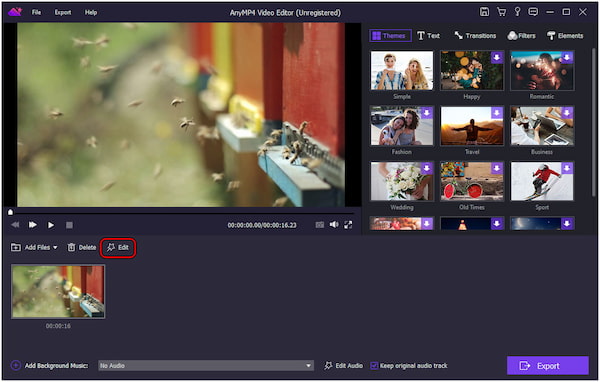Image resolution: width=600 pixels, height=382 pixels.
Task: Select the Wedding theme thumbnail
Action: coord(402,181)
